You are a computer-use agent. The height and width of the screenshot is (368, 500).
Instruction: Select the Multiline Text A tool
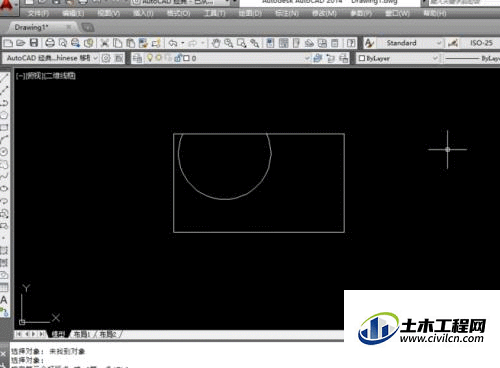click(x=4, y=300)
